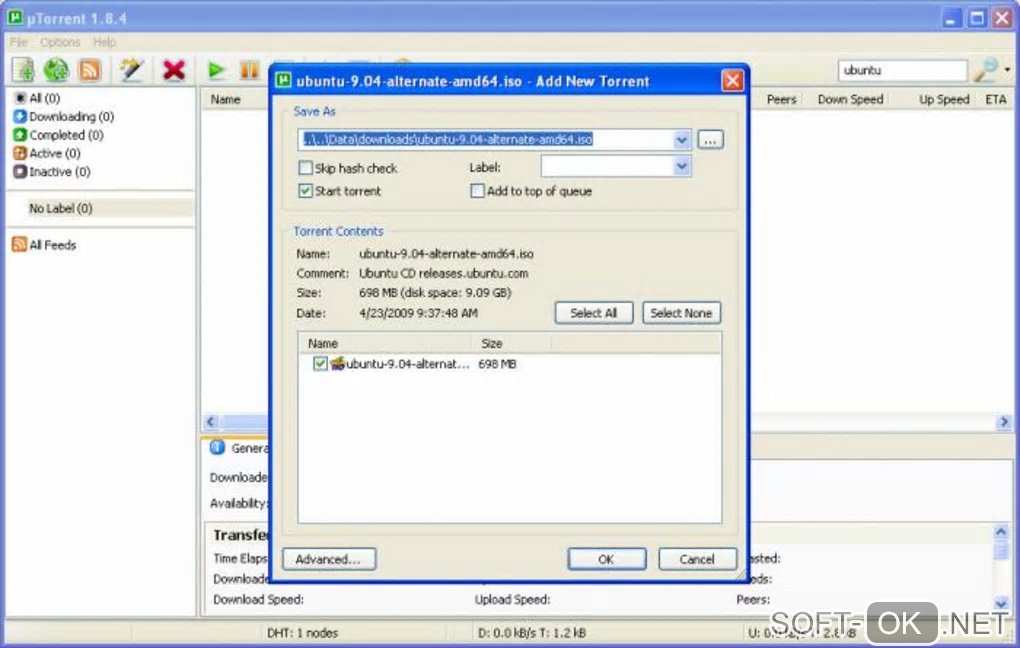Open the Help menu
This screenshot has height=648, width=1020.
(104, 42)
